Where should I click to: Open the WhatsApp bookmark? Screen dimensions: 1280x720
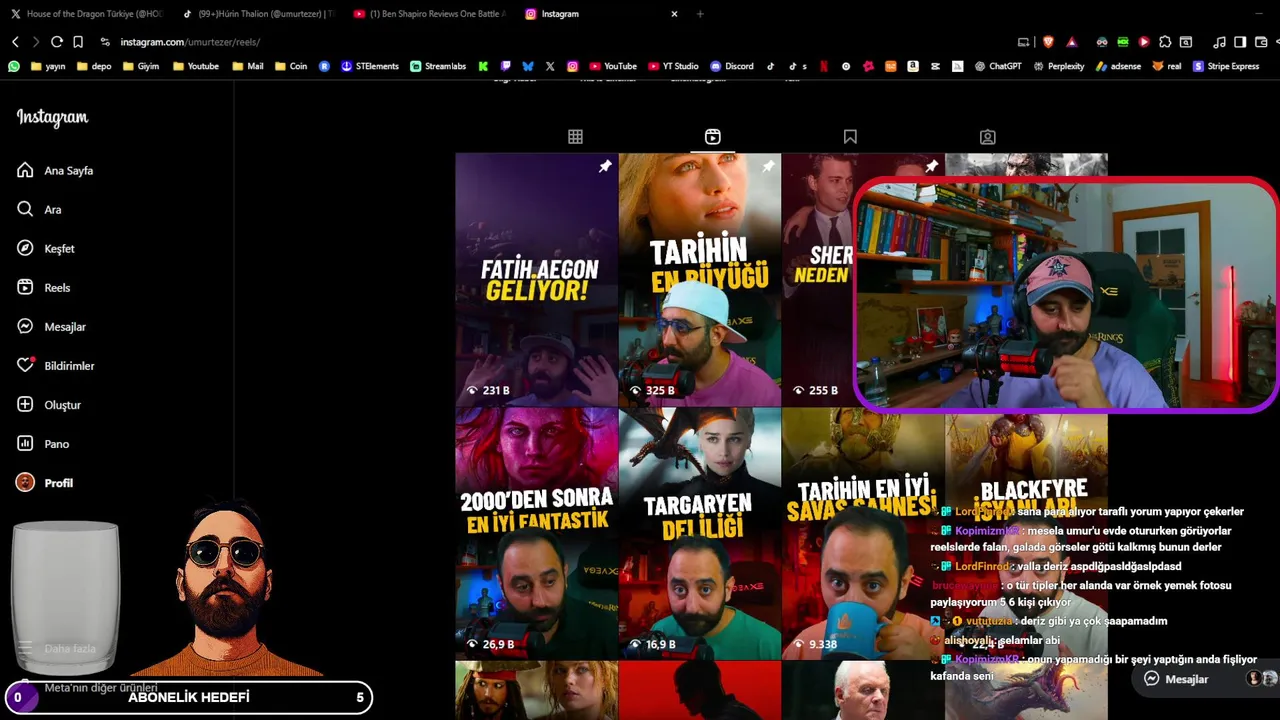pos(14,66)
